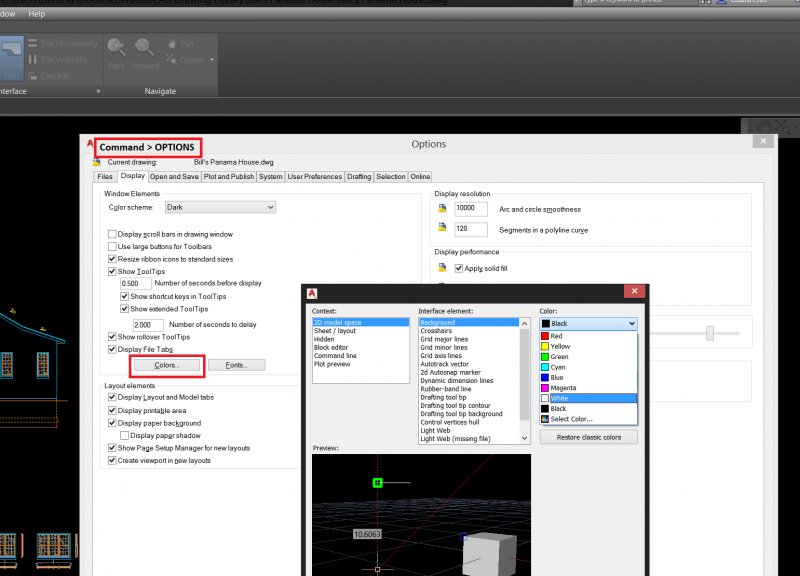
Task: Enable Use large buttons for Toolbars
Action: [x=112, y=246]
